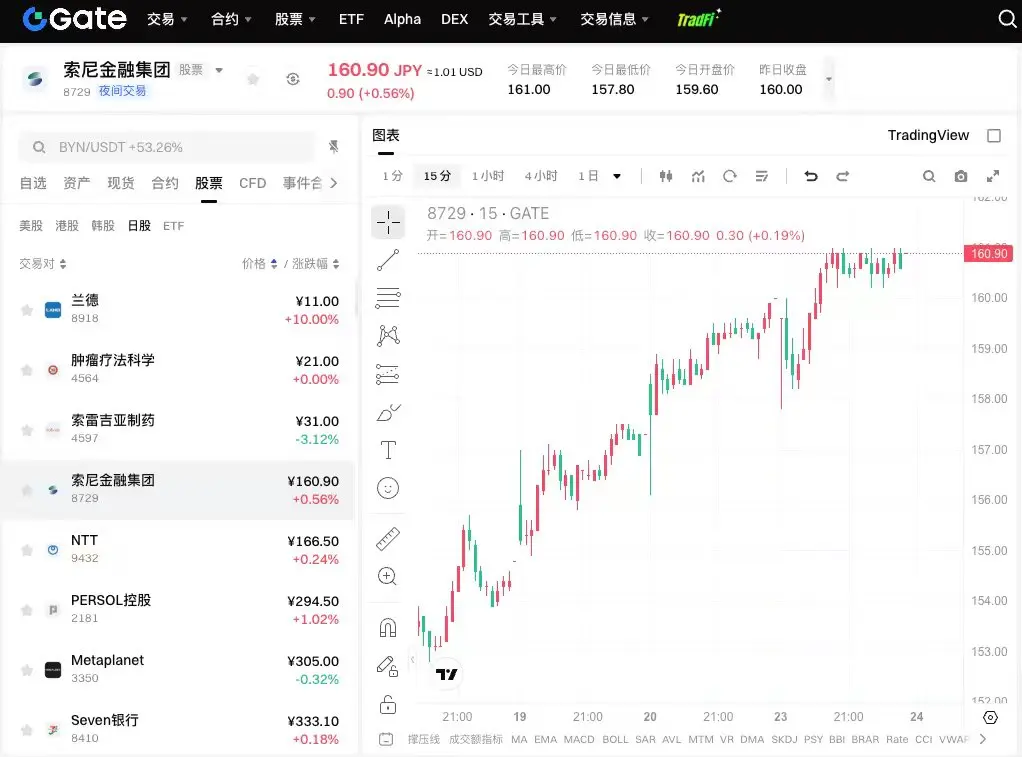Select the 港股 market filter
Viewport: 1022px width, 757px height.
[66, 226]
